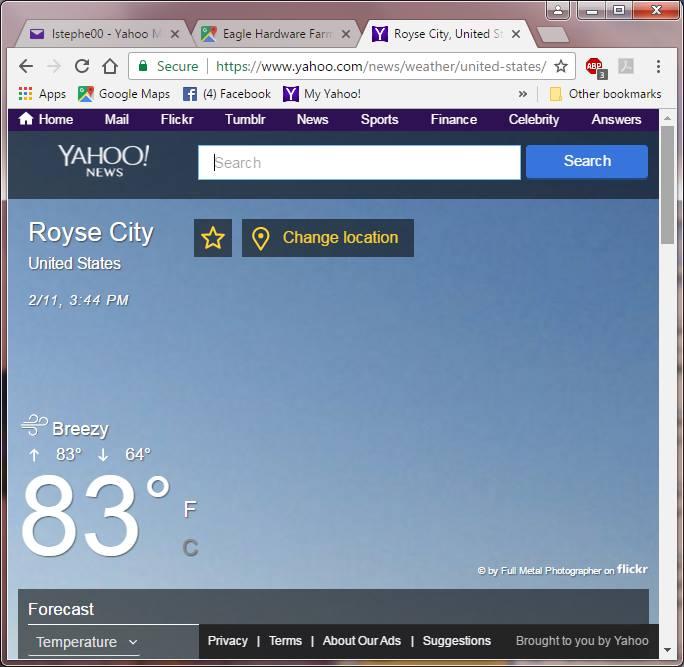Open a new browser tab

[x=553, y=34]
